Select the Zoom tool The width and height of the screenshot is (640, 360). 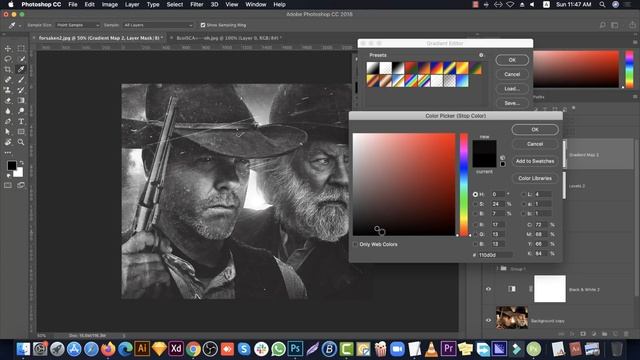tap(21, 142)
